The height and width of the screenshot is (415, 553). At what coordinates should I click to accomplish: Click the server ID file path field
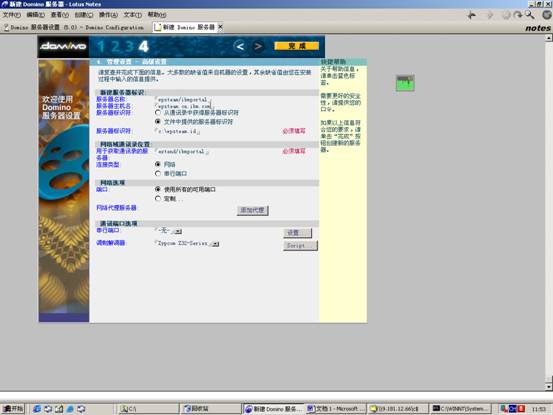(178, 131)
